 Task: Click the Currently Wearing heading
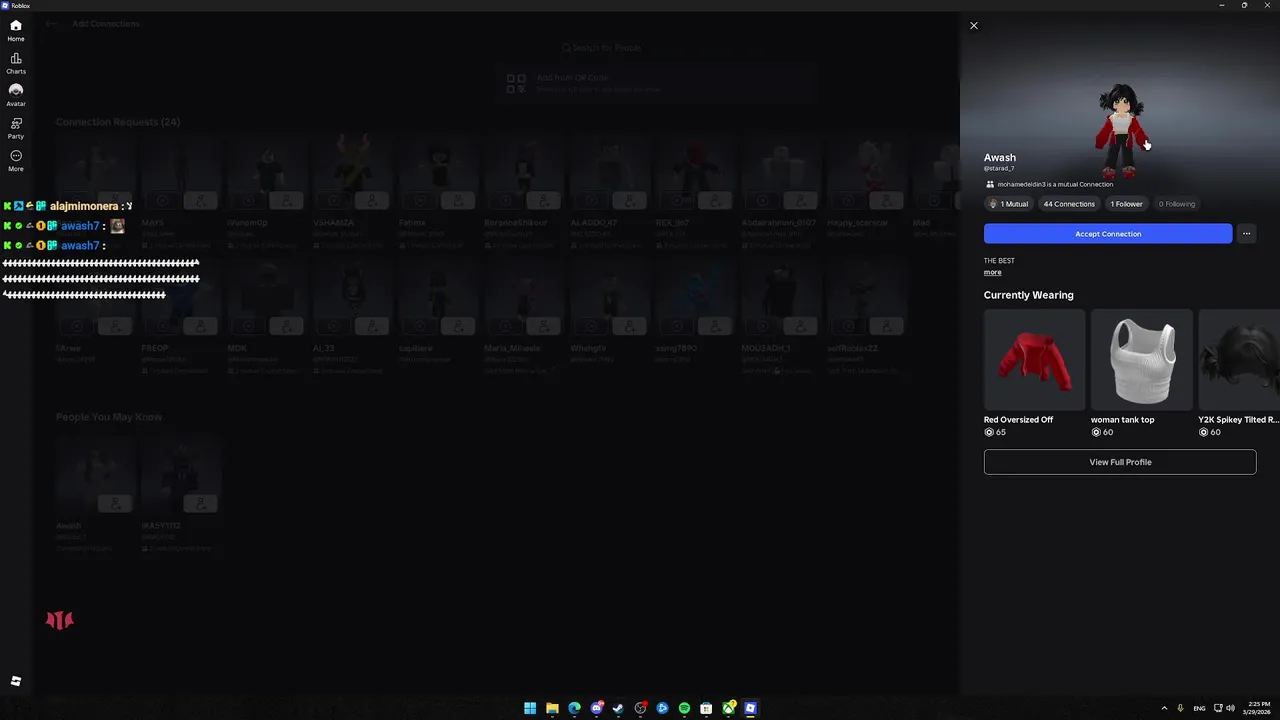tap(1029, 295)
